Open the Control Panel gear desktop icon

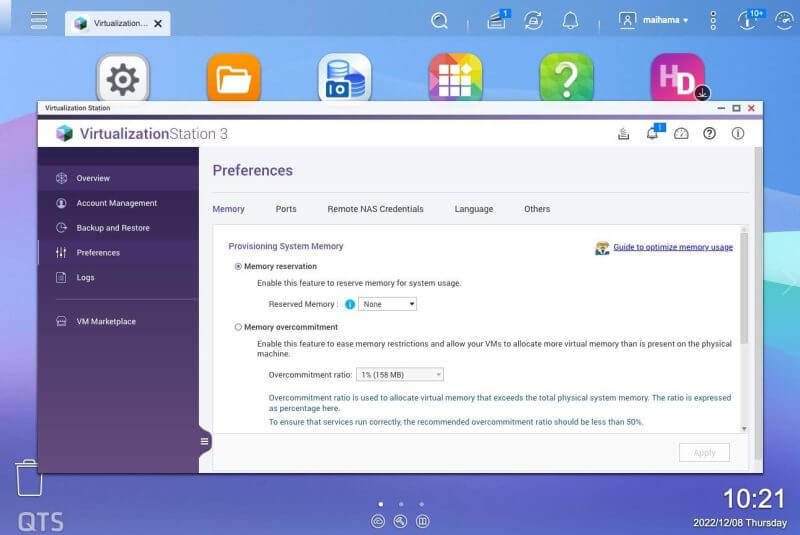(123, 78)
